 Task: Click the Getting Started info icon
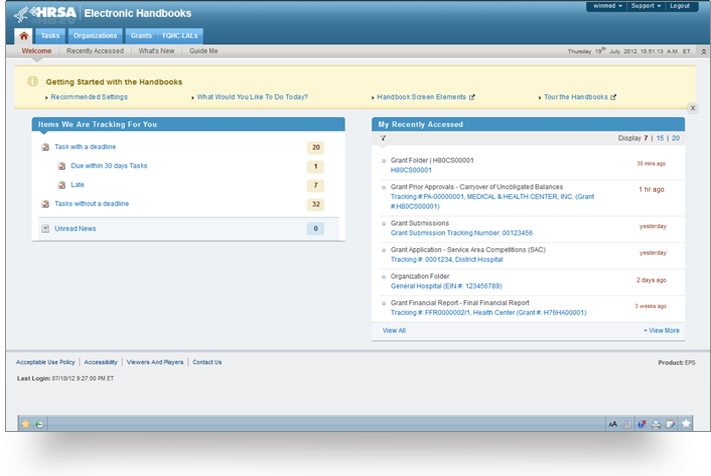click(x=33, y=81)
